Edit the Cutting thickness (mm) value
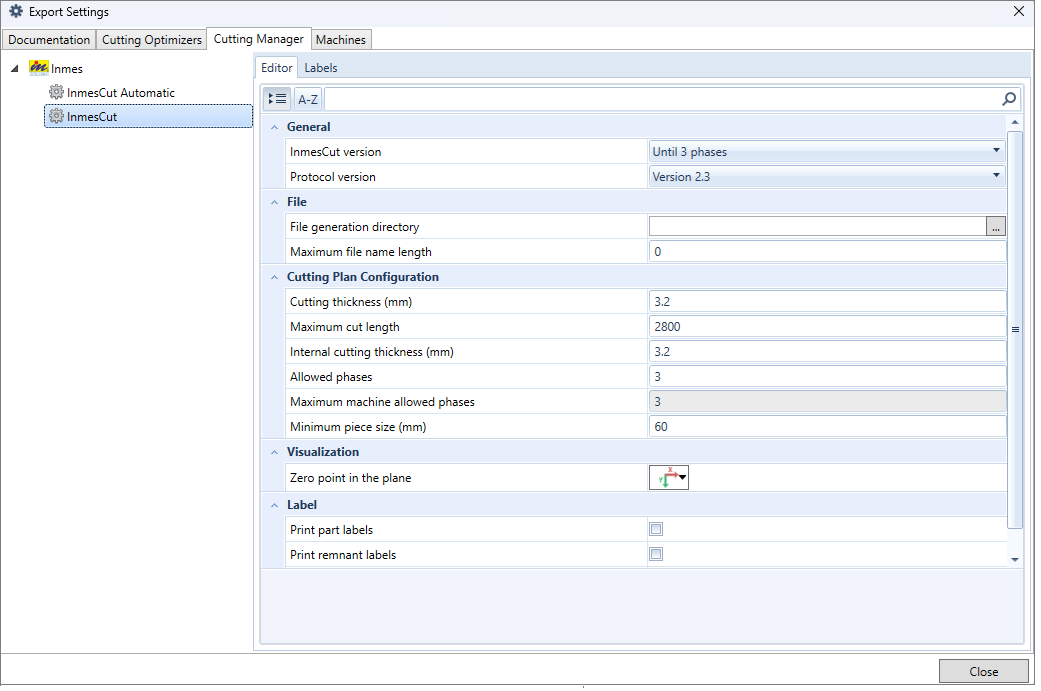This screenshot has height=691, width=1041. click(x=827, y=301)
